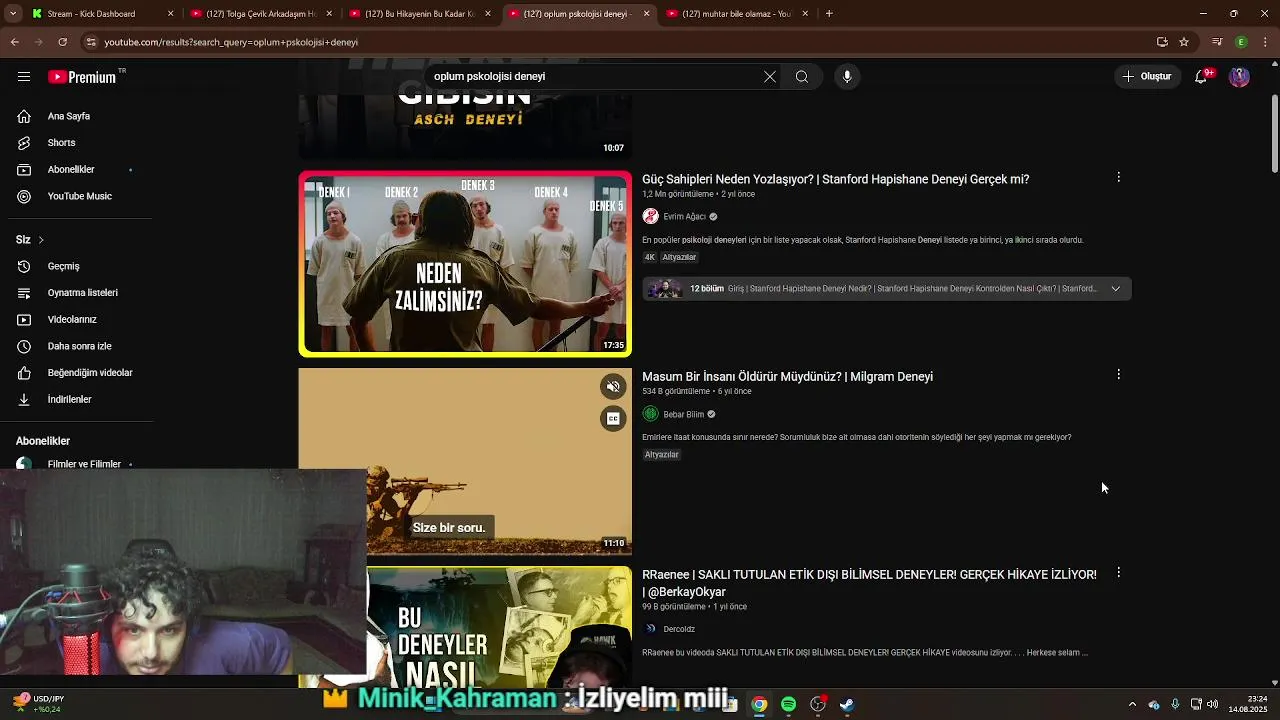The height and width of the screenshot is (720, 1280).
Task: Open options menu for Stanford Hapishane video
Action: point(1118,177)
